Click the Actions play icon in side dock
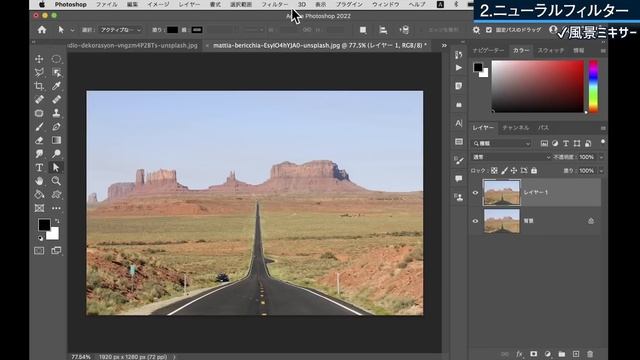Screen dimensions: 640x360 (459, 68)
